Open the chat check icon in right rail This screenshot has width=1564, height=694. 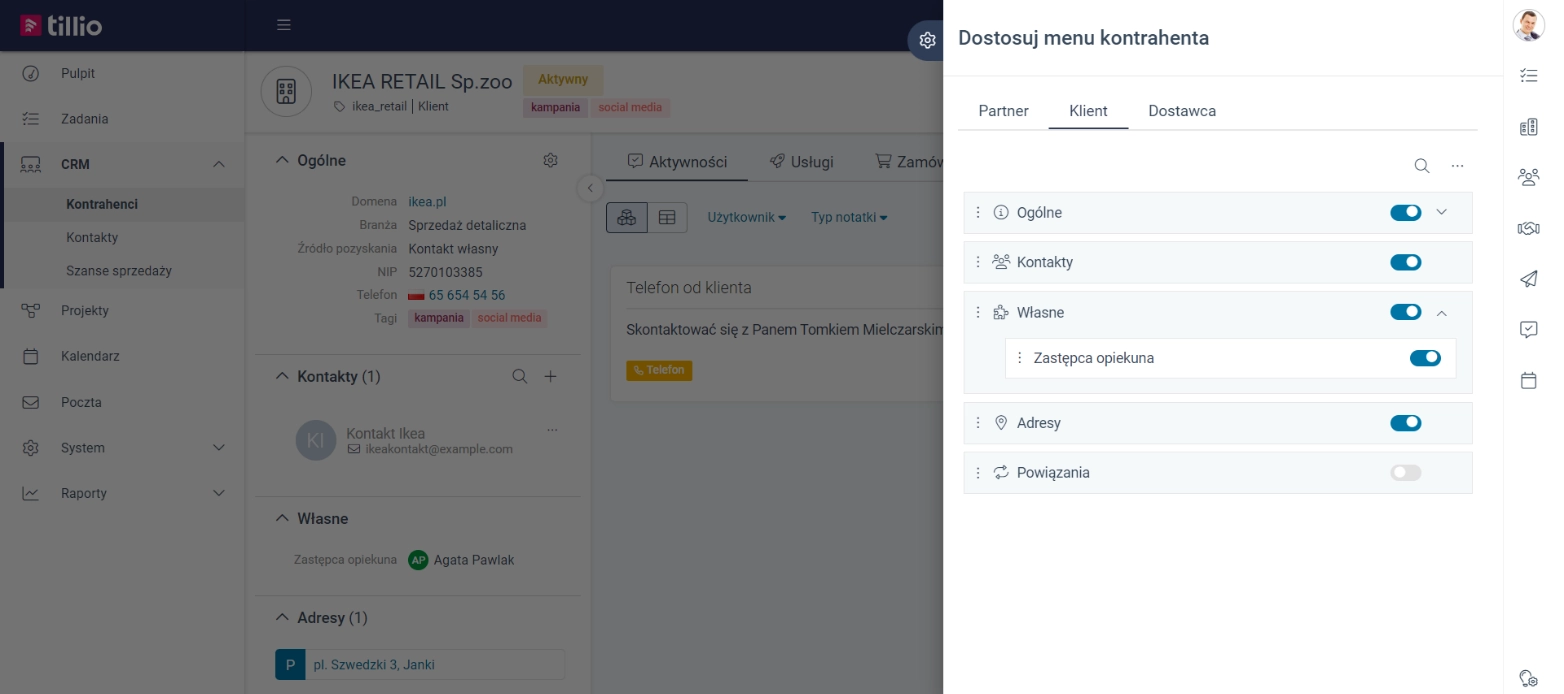(x=1528, y=329)
